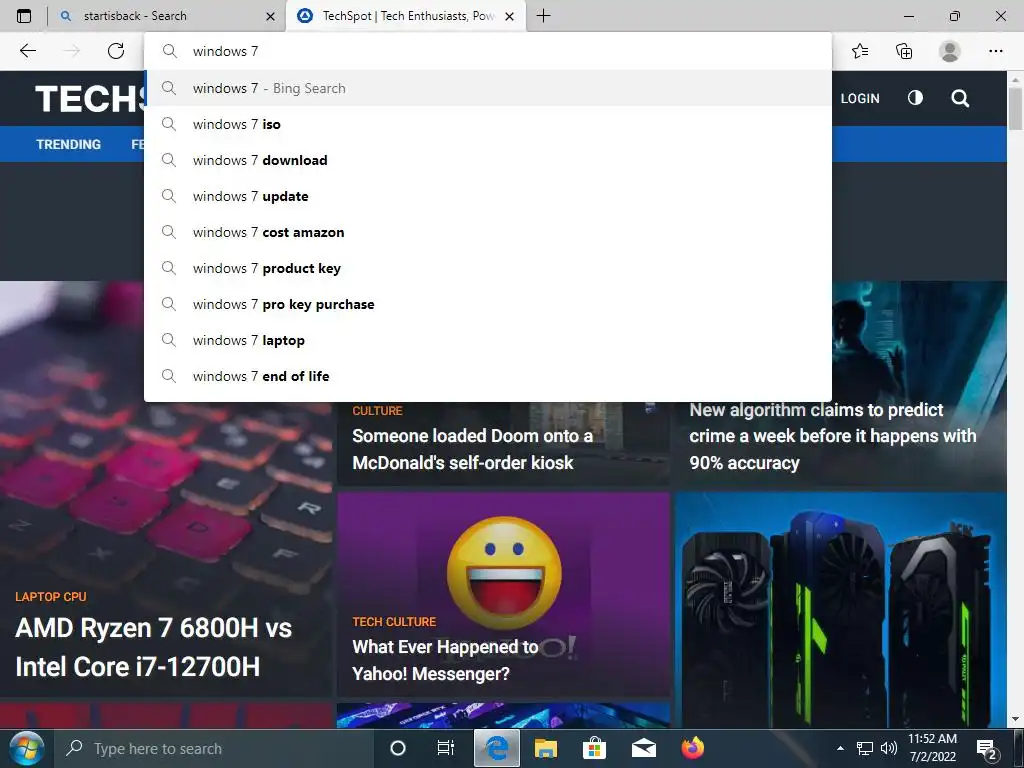Select suggestion windows 7 download
This screenshot has width=1024, height=768.
point(488,160)
